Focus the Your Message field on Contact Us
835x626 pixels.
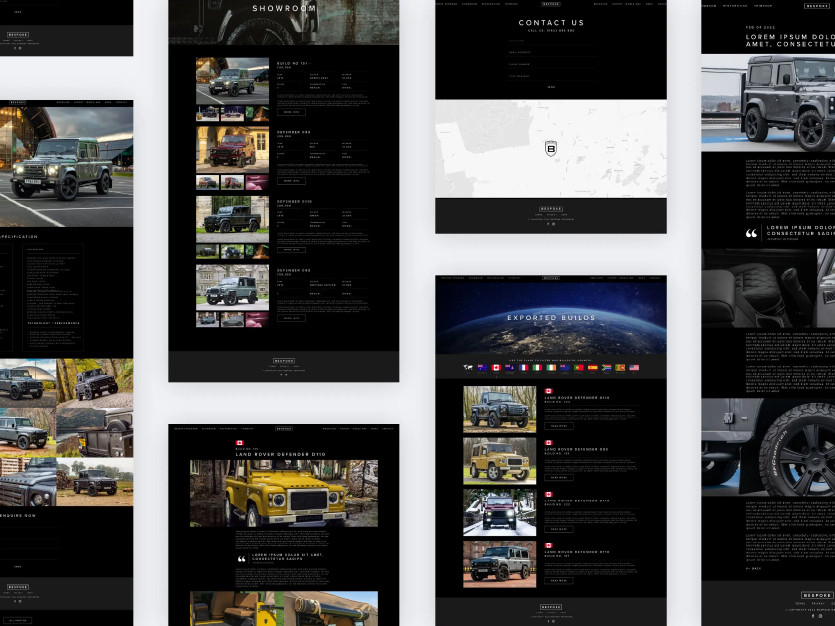point(551,76)
